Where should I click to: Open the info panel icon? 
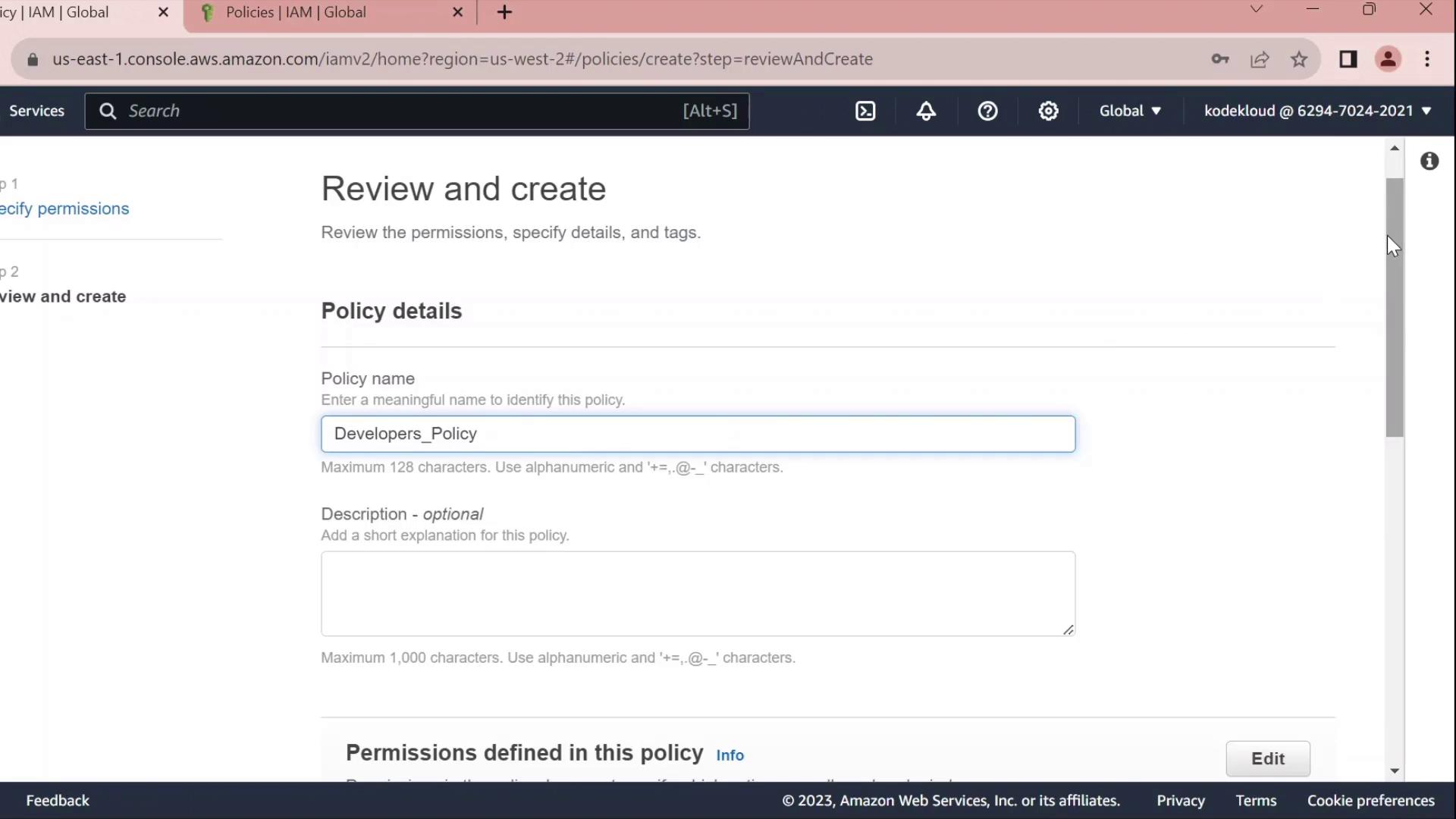[1429, 161]
